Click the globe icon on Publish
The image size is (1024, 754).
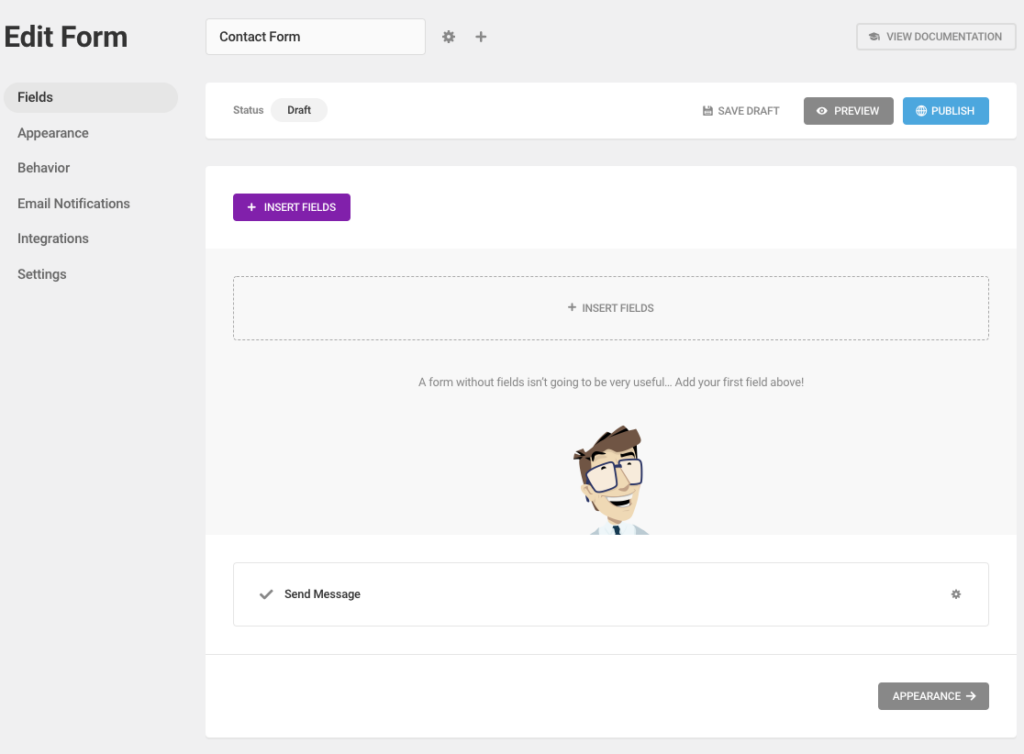tap(921, 111)
